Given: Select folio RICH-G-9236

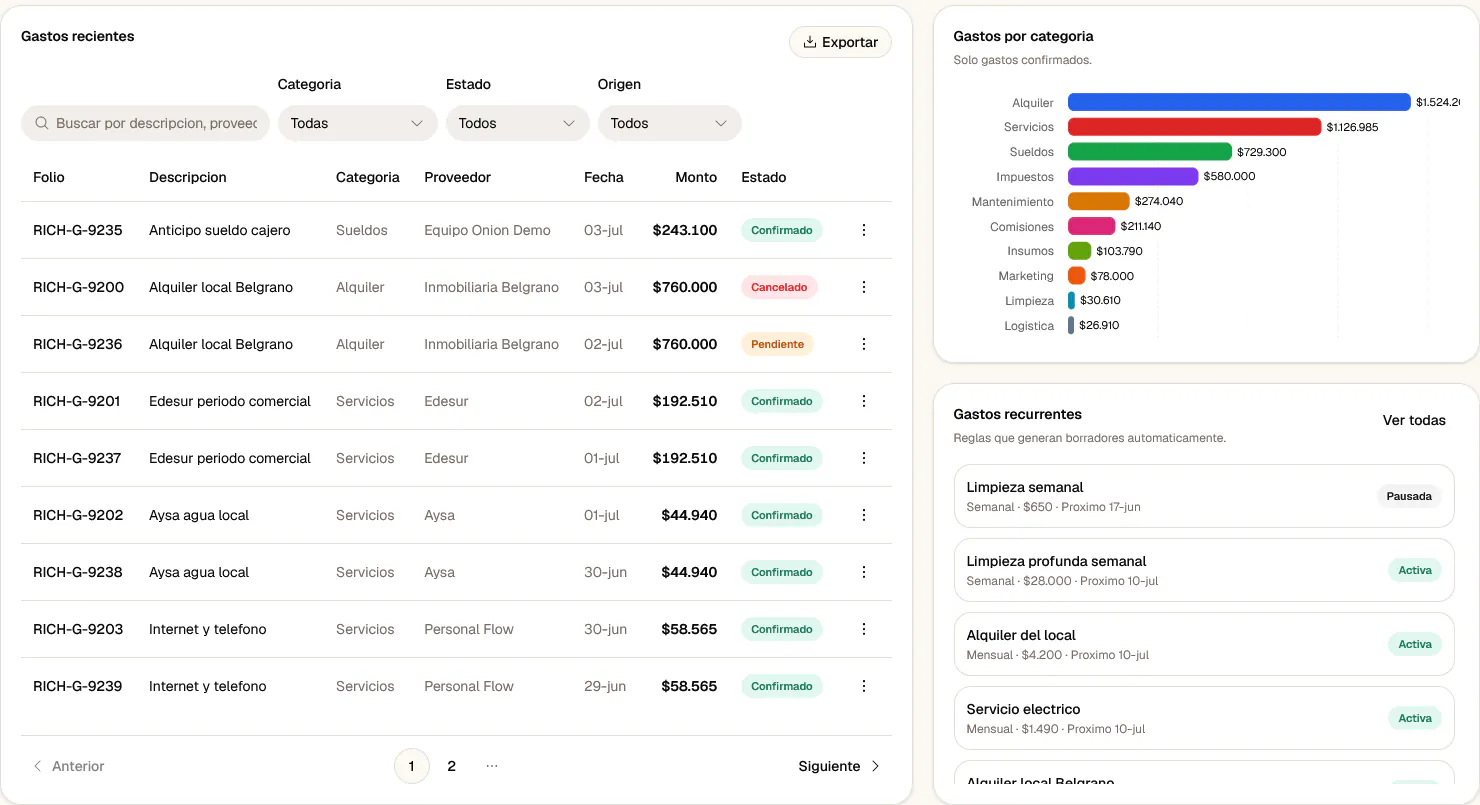Looking at the screenshot, I should (x=78, y=344).
